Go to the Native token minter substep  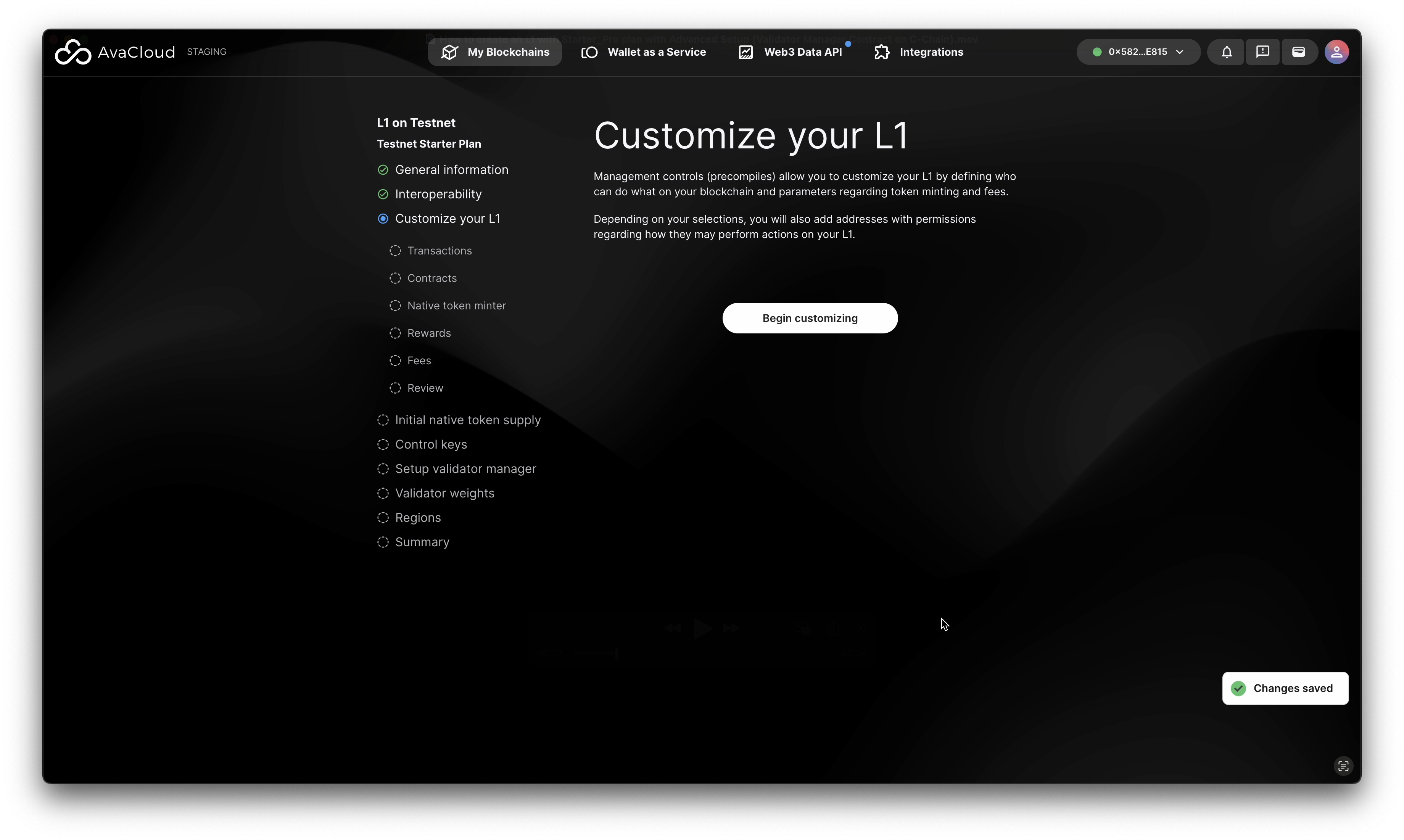tap(456, 306)
